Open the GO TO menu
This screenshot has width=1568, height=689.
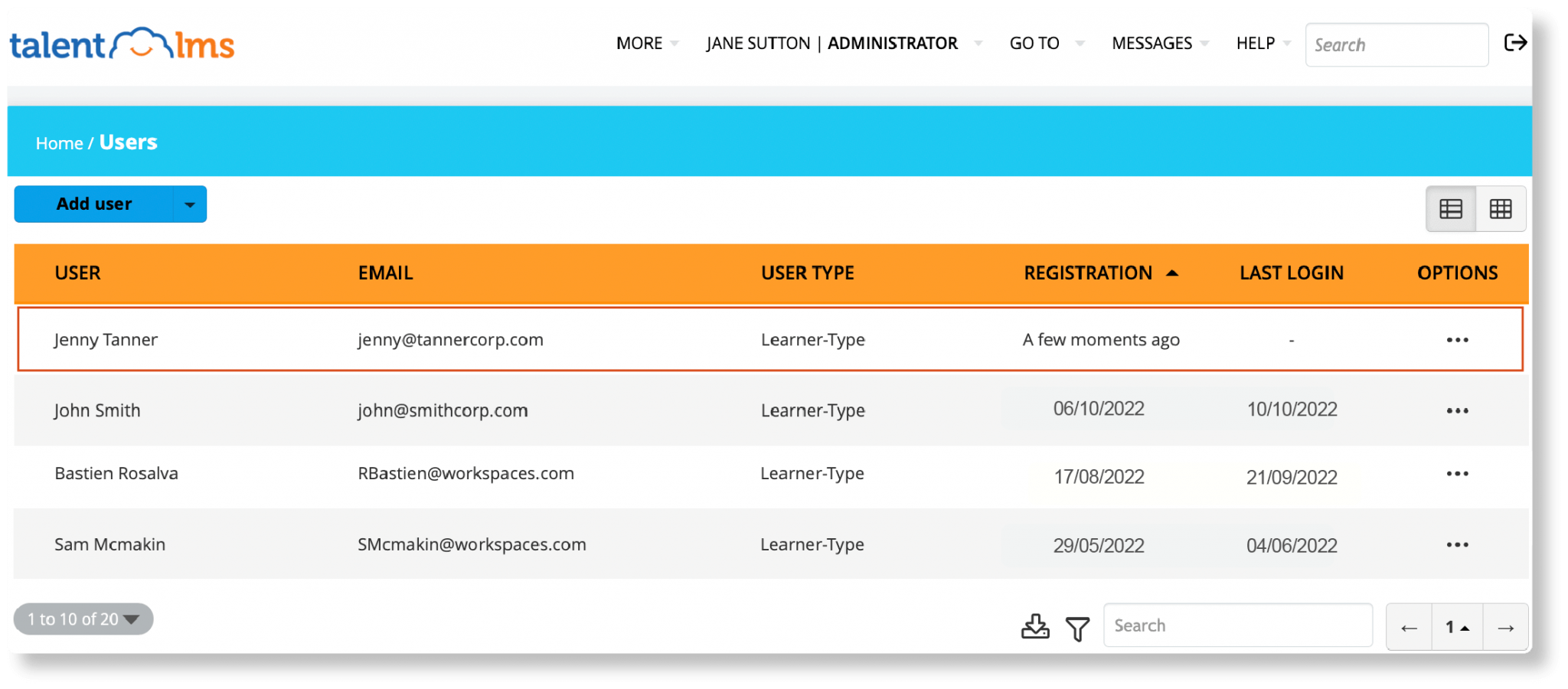1034,44
